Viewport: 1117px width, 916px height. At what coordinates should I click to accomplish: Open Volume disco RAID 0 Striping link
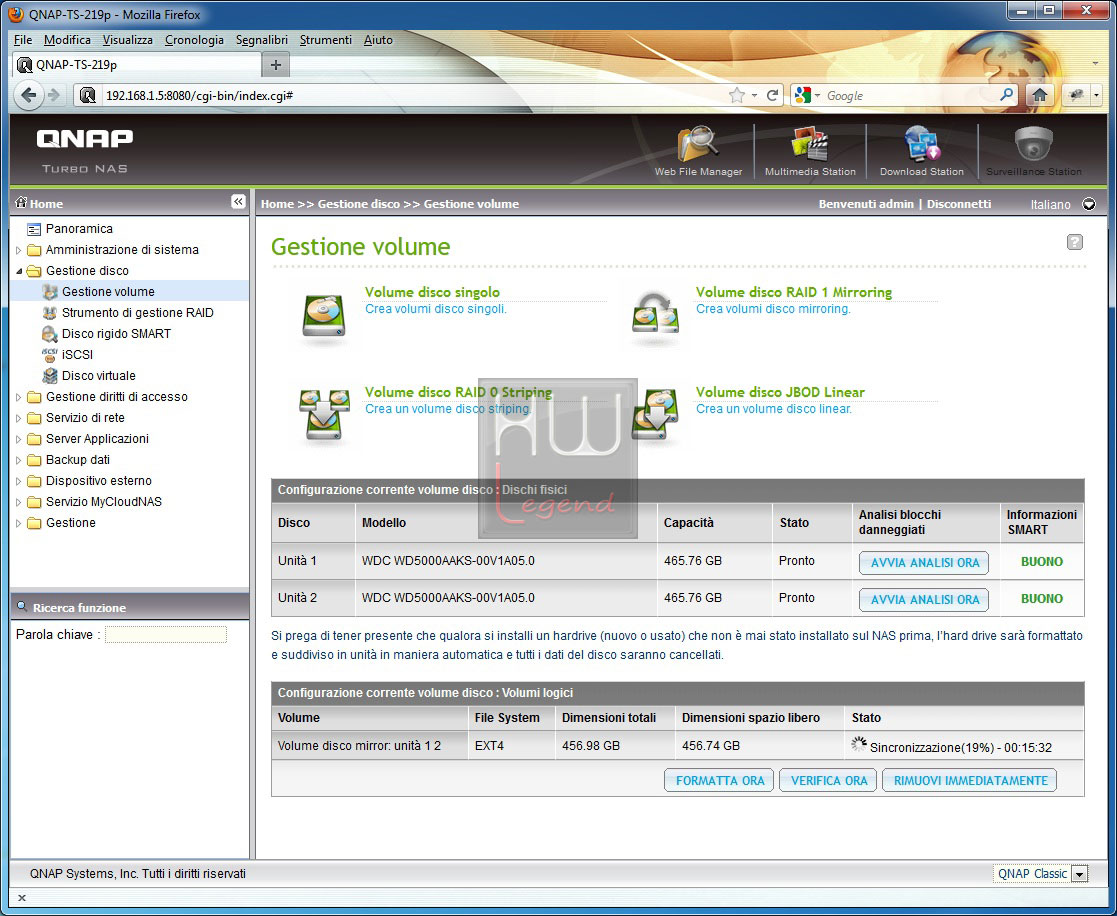click(458, 392)
